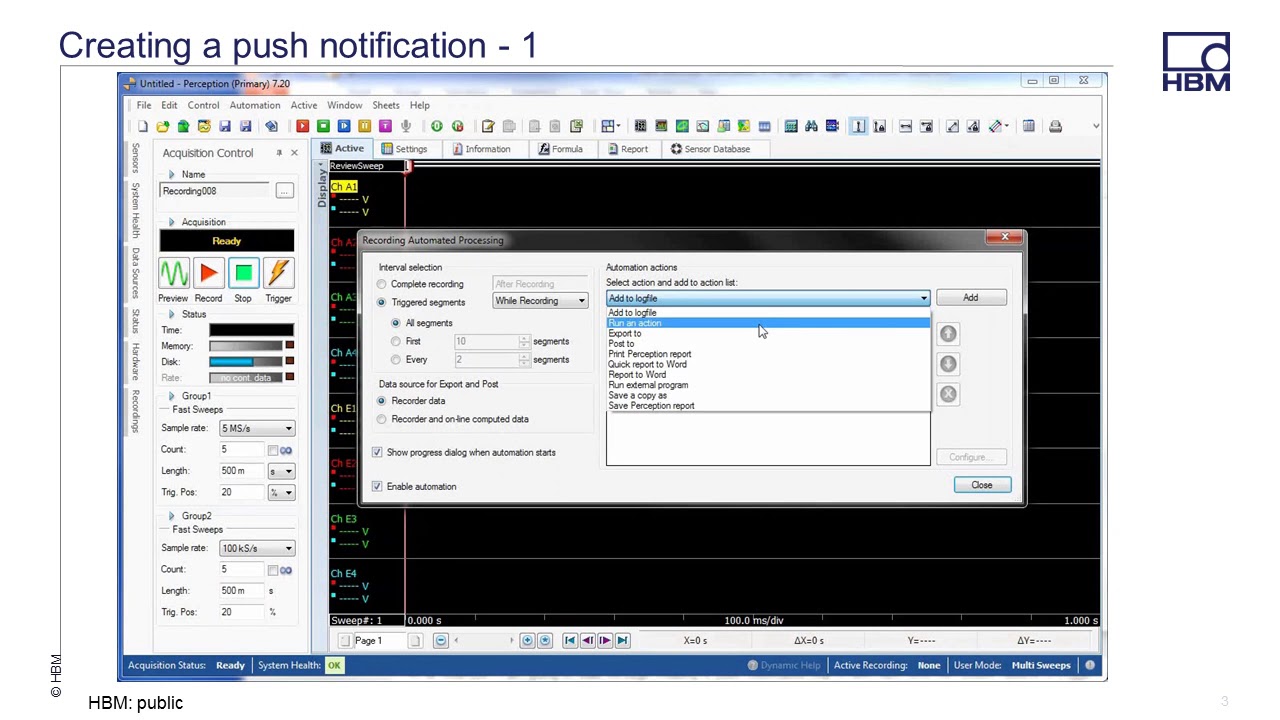Click the info icon in the status bar

click(x=1089, y=665)
